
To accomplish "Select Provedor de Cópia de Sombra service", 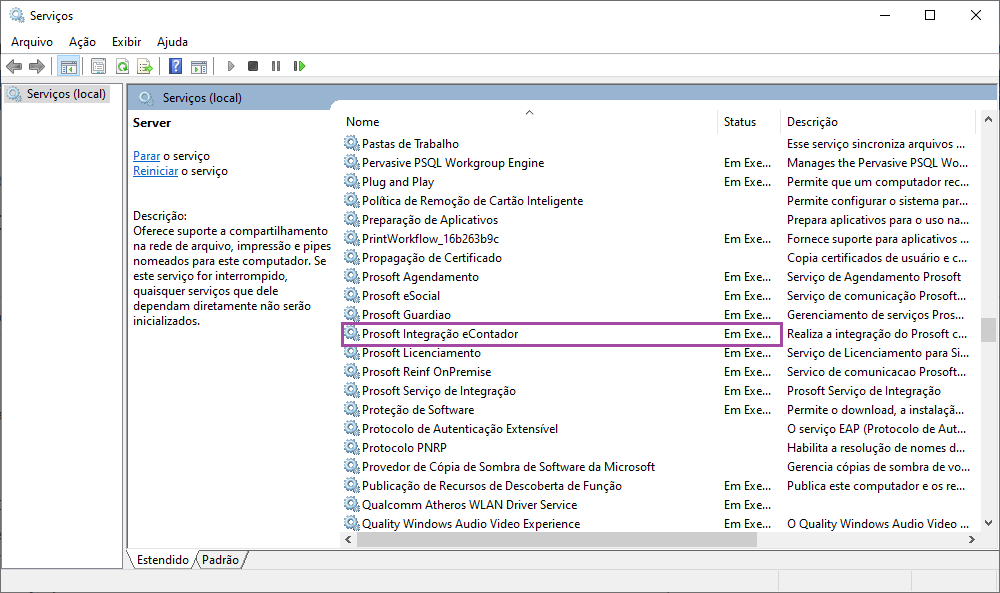I will pos(508,467).
